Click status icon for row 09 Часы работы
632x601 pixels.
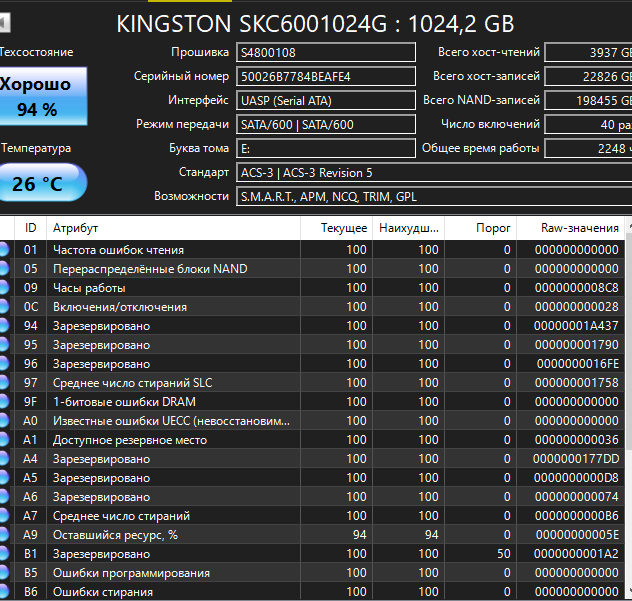tap(4, 287)
